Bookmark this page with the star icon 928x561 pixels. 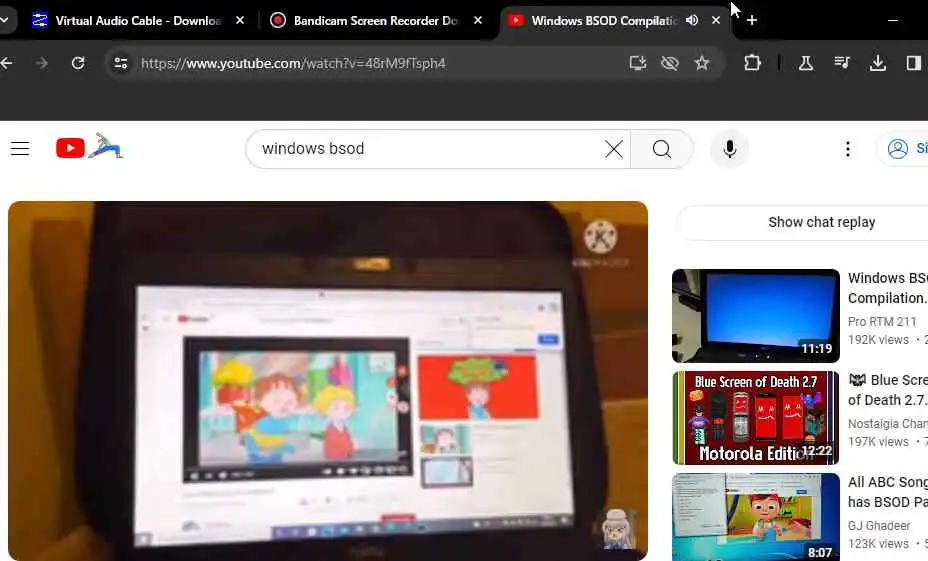click(702, 63)
